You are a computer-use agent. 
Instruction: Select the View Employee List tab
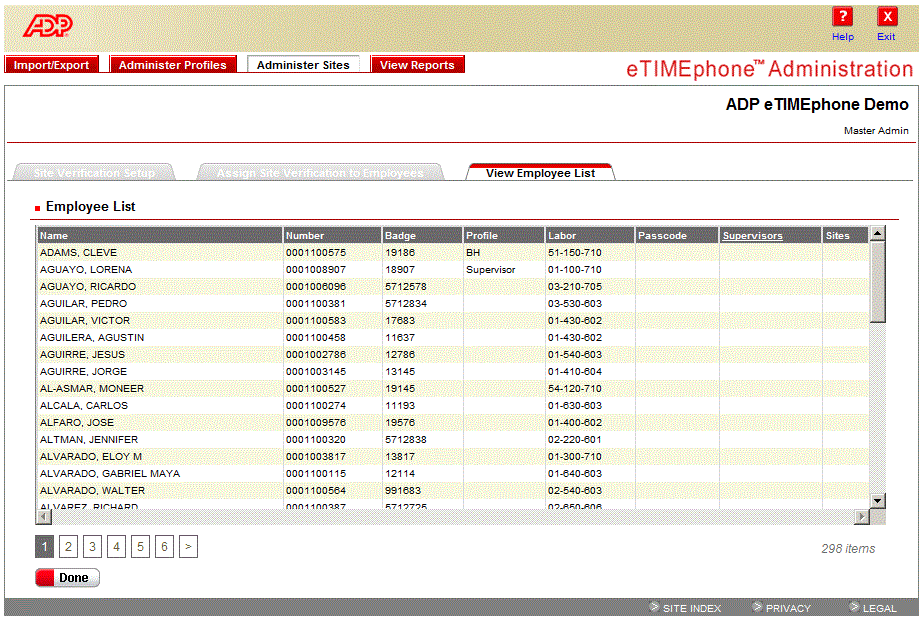(x=540, y=173)
